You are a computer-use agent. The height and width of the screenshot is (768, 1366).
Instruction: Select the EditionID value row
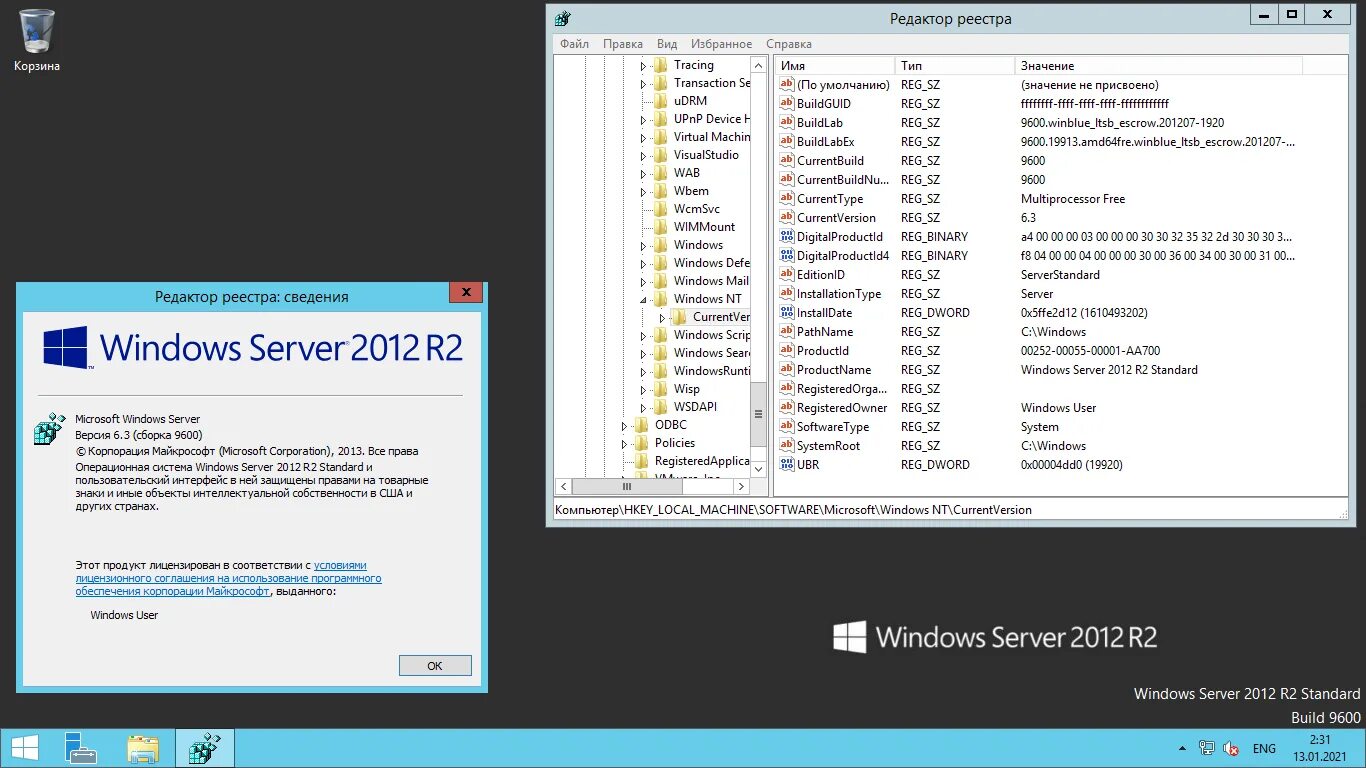pos(1040,275)
